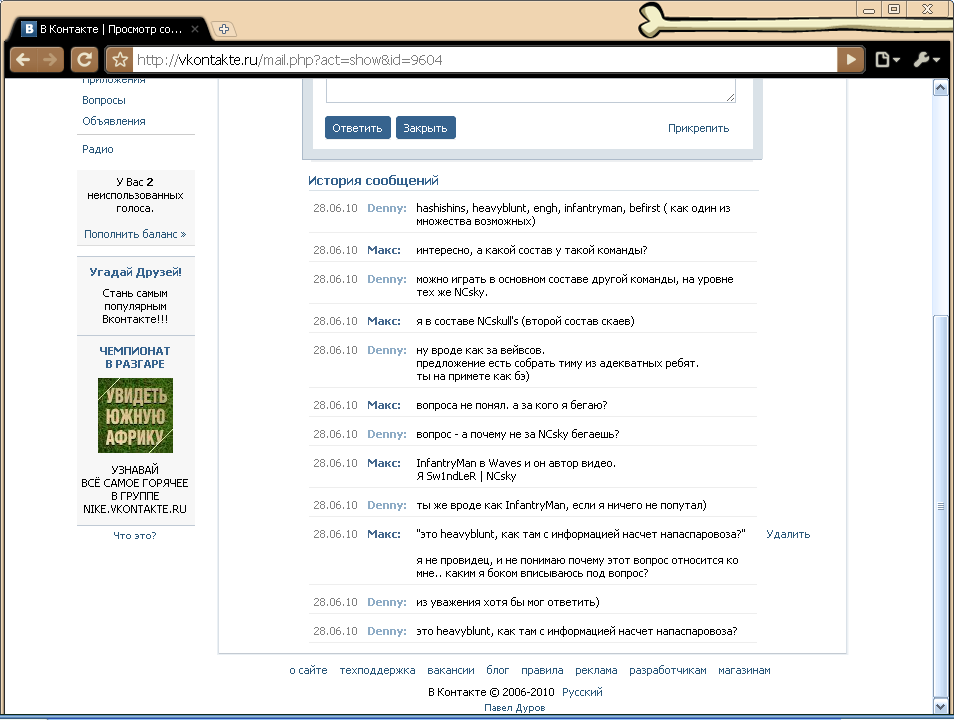This screenshot has width=954, height=720.
Task: Click the Ответить button
Action: coord(357,128)
